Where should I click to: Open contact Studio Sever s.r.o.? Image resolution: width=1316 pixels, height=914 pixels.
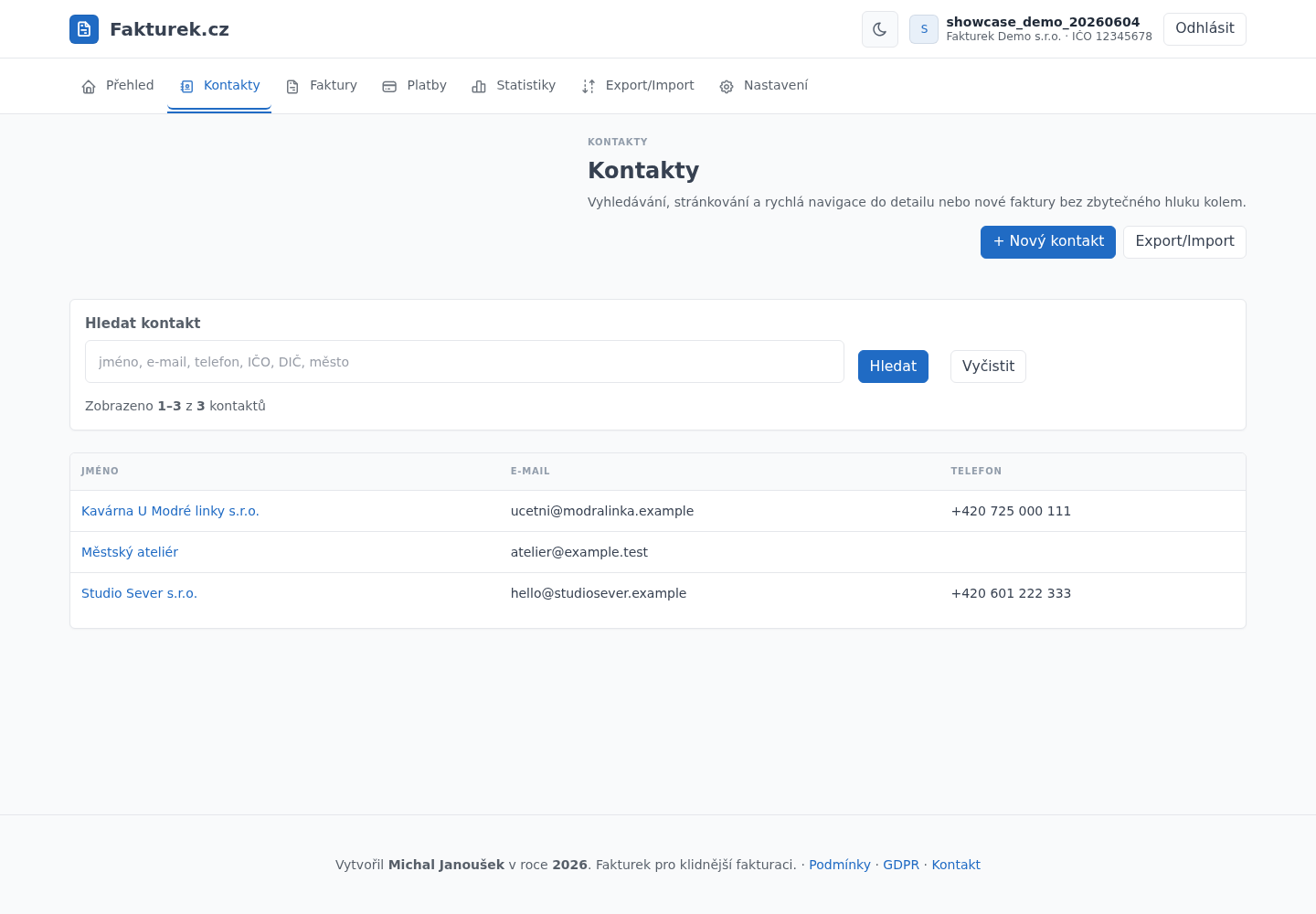click(x=139, y=593)
